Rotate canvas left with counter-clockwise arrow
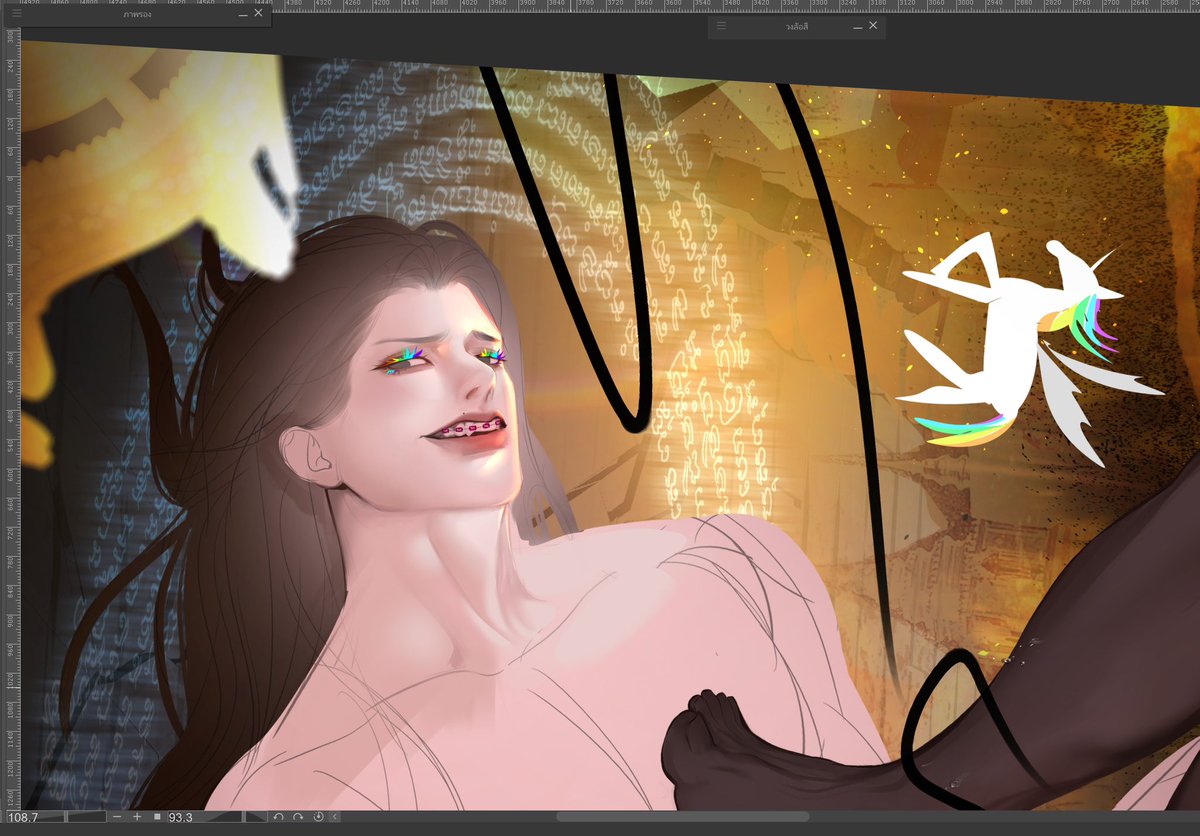This screenshot has height=836, width=1200. point(278,817)
